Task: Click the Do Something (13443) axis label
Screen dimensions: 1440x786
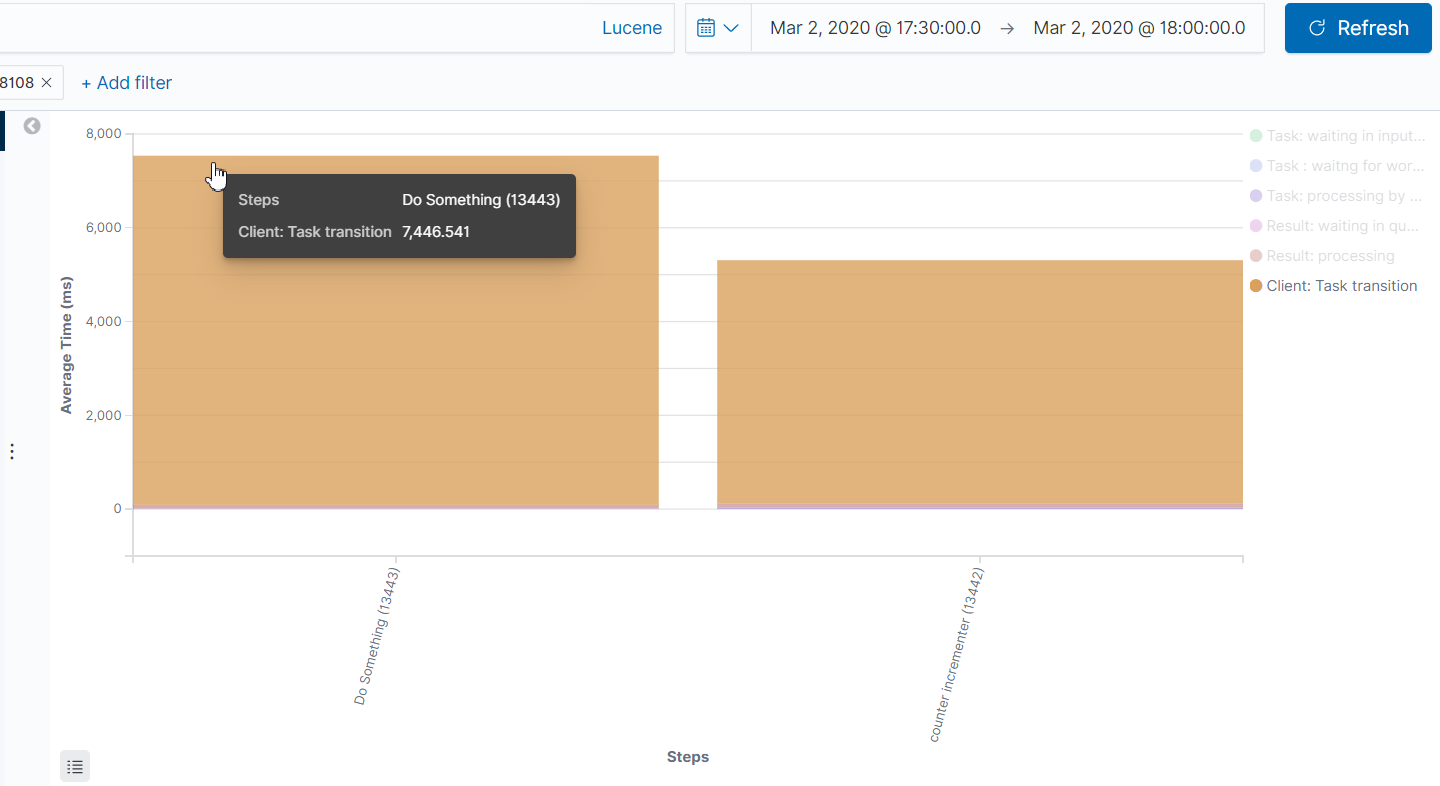Action: click(x=377, y=637)
